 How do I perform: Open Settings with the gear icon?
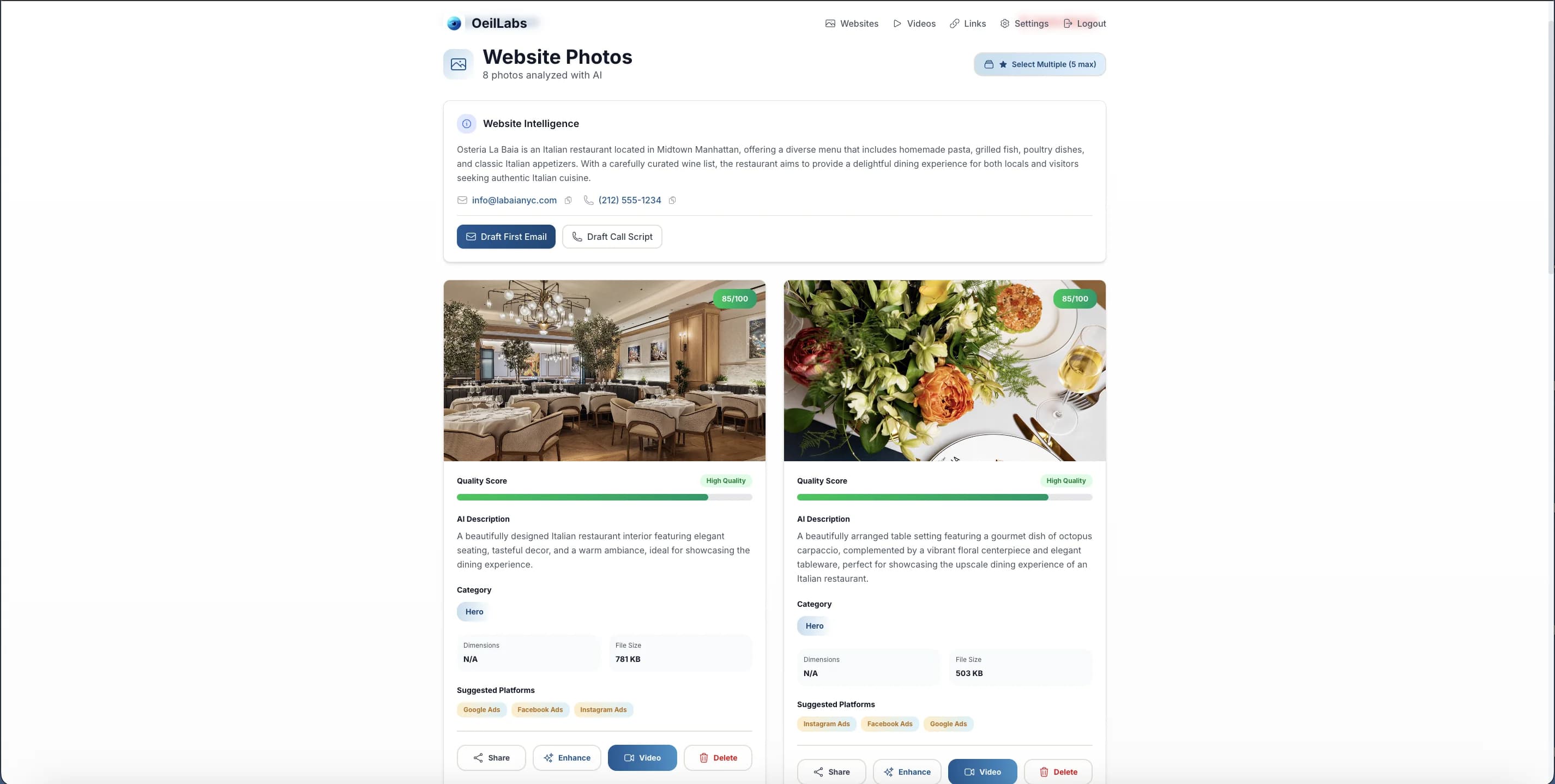(x=1004, y=23)
